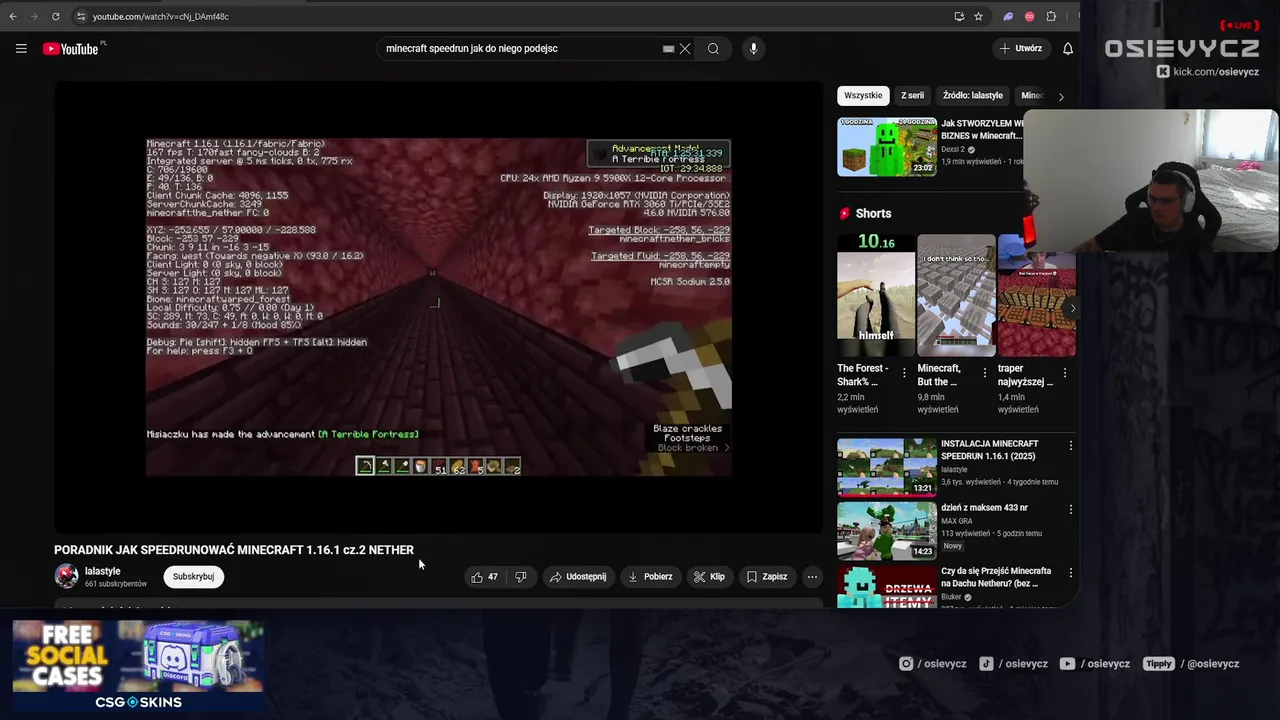The height and width of the screenshot is (720, 1280).
Task: Open dzień z maksem 433 nr thumbnail
Action: pos(887,530)
